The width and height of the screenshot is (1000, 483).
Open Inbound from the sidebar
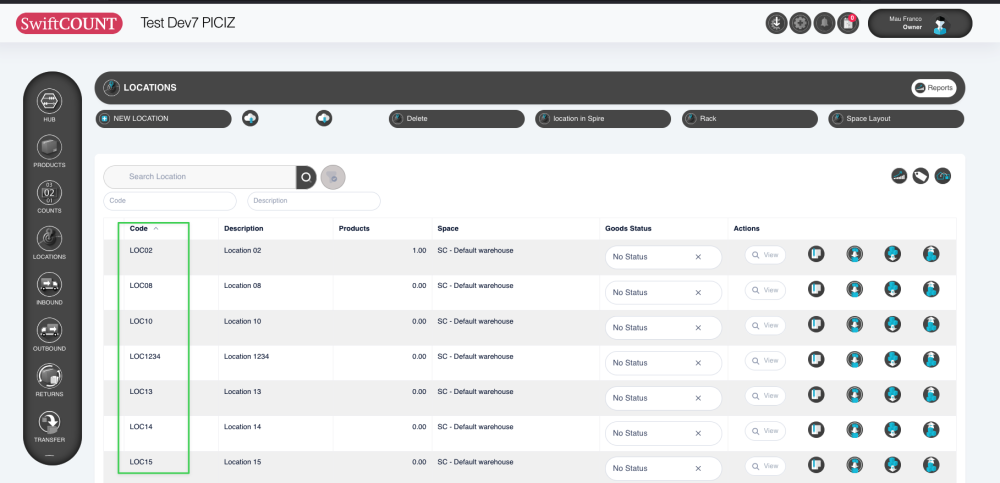(50, 289)
